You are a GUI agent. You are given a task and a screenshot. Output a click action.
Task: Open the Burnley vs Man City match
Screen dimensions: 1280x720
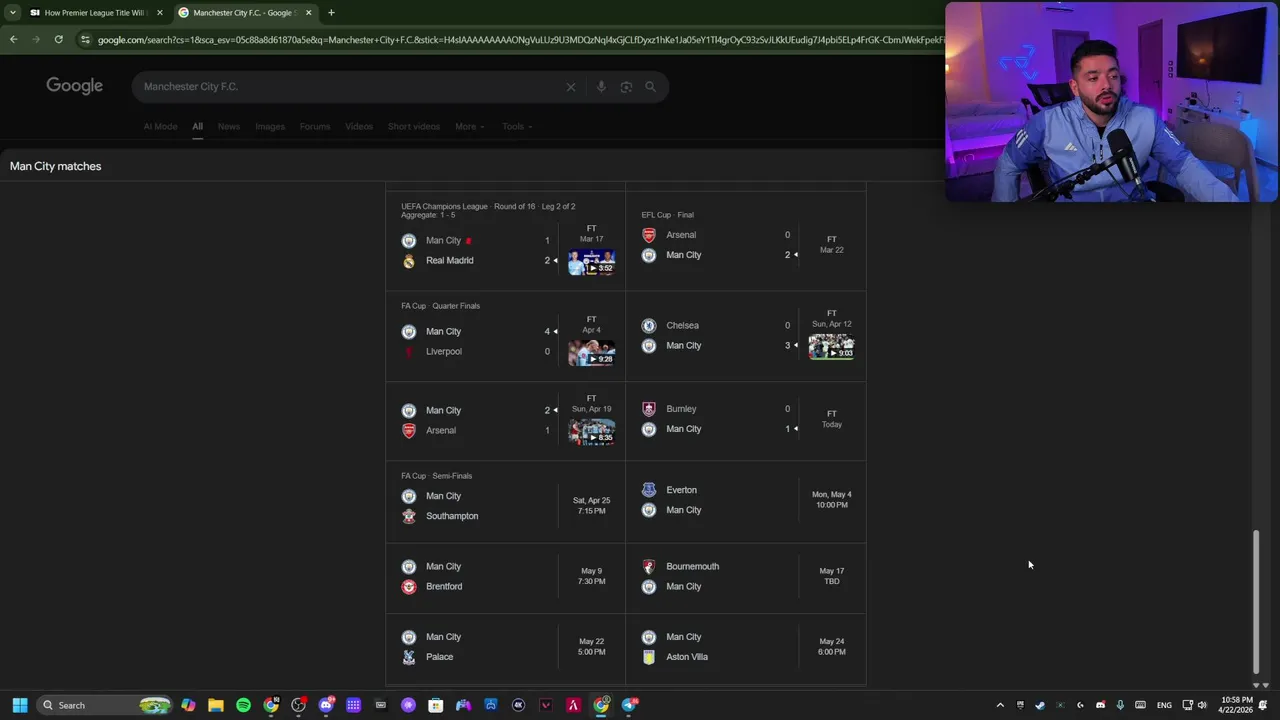[x=746, y=419]
